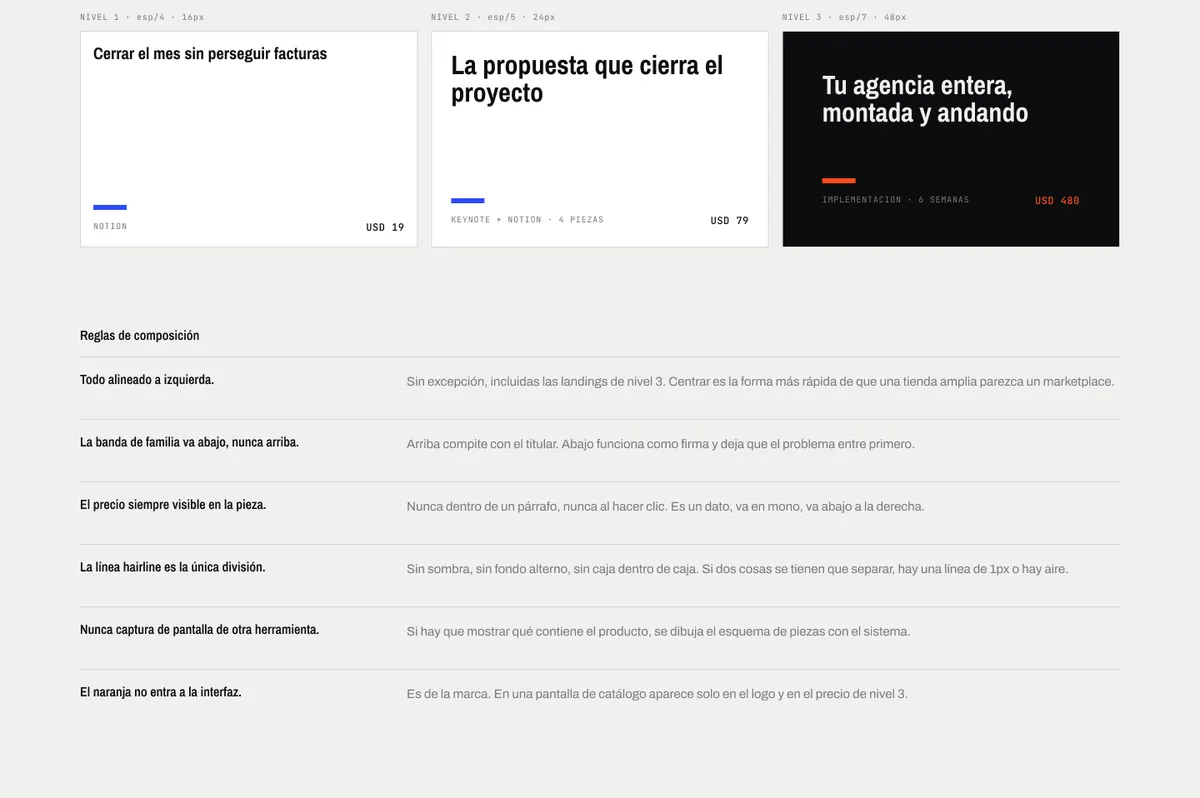The height and width of the screenshot is (798, 1200).
Task: Select 'Nunca captura de pantalla de otra herramienta.'
Action: 200,630
